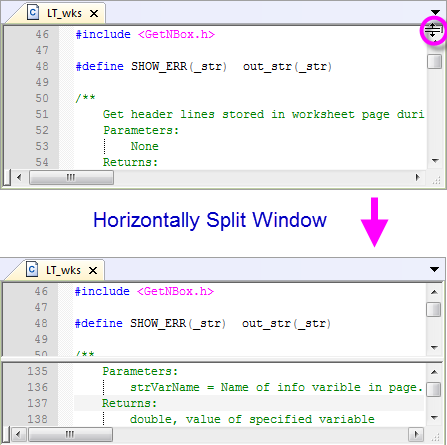Open the tab list dropdown in the top window
Image resolution: width=447 pixels, height=445 pixels.
pyautogui.click(x=435, y=12)
